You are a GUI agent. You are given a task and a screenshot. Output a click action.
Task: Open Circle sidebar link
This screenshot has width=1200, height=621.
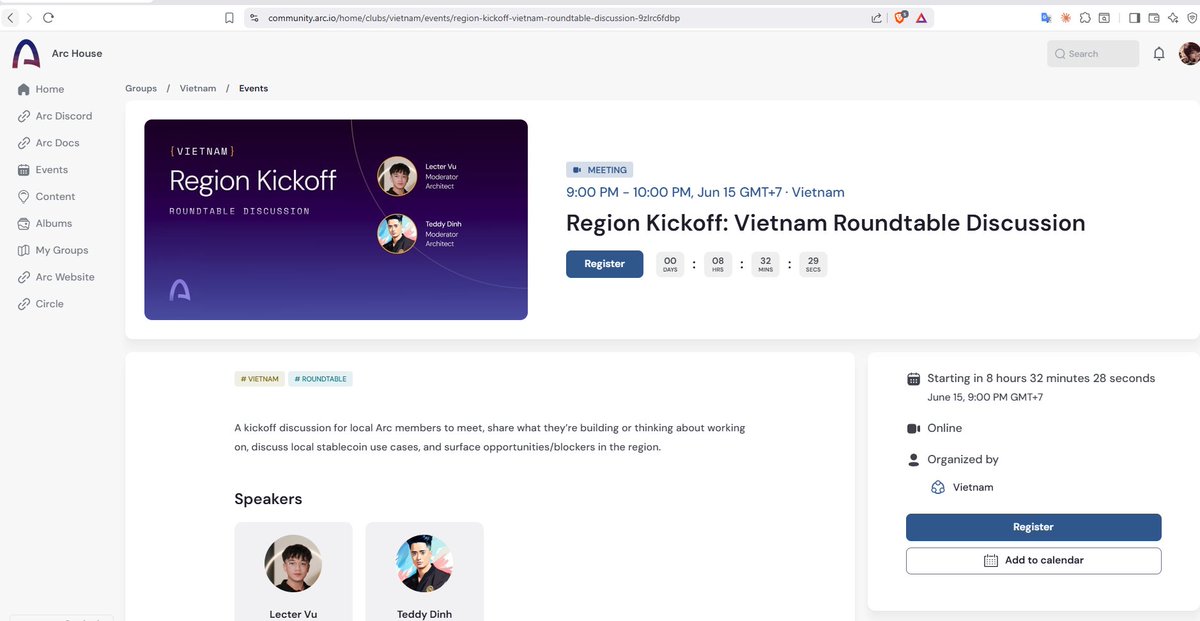pos(41,304)
